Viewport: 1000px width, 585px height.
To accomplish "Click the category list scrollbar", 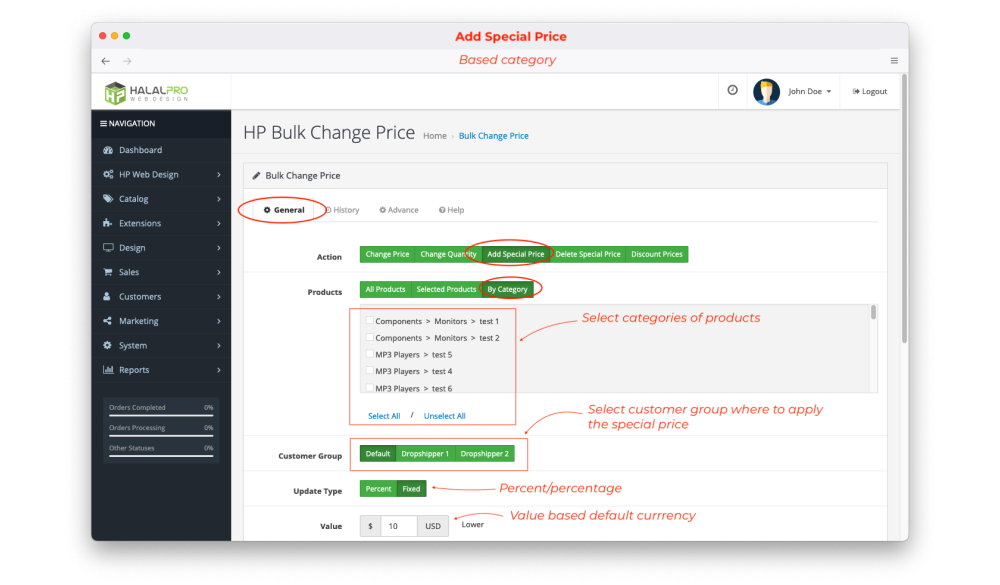I will (x=873, y=314).
